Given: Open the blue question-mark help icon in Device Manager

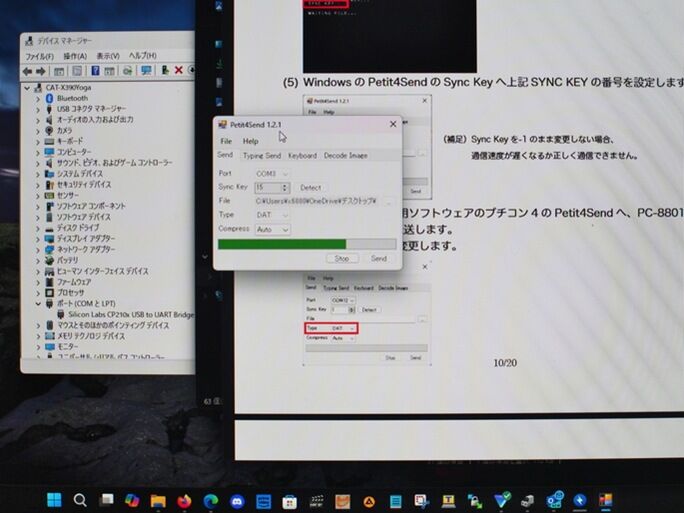Looking at the screenshot, I should (96, 71).
